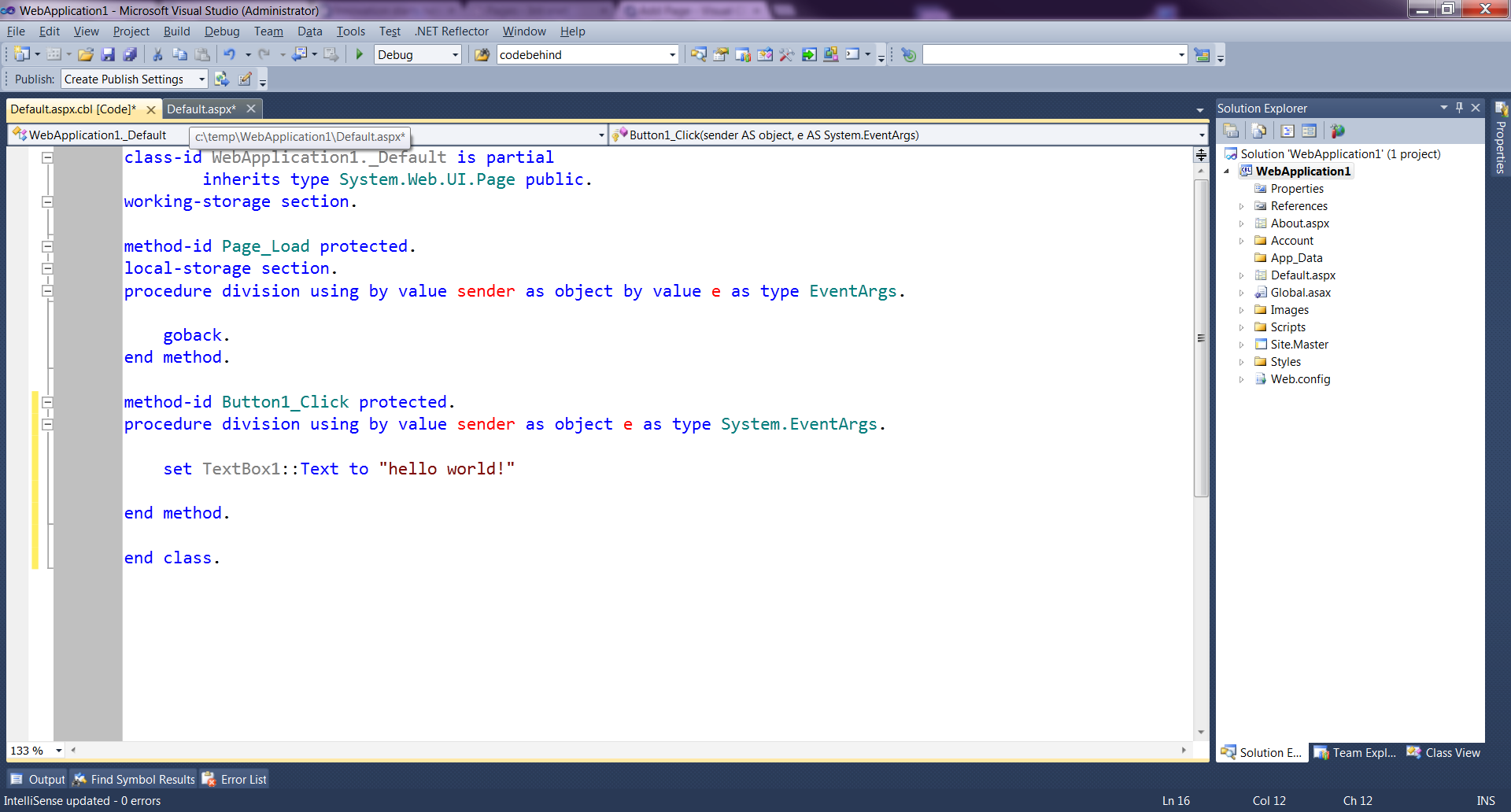1511x812 pixels.
Task: Start debugging with the green play arrow
Action: [360, 54]
